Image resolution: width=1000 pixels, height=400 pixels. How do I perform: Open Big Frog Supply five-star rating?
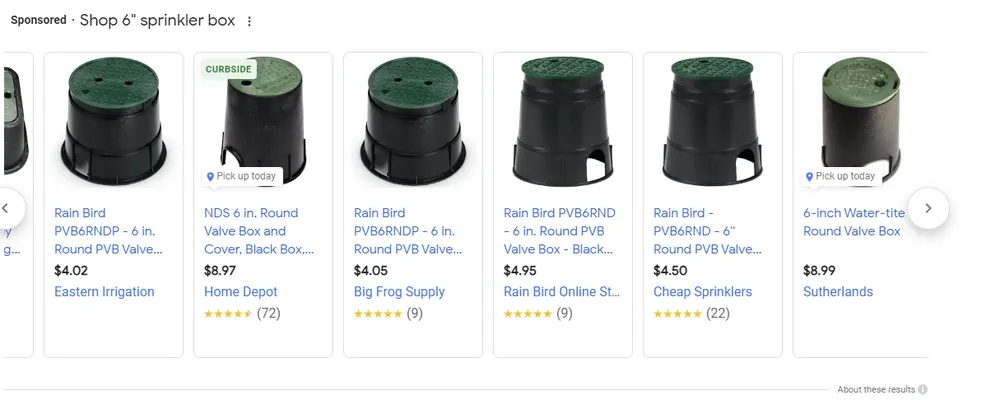(378, 313)
